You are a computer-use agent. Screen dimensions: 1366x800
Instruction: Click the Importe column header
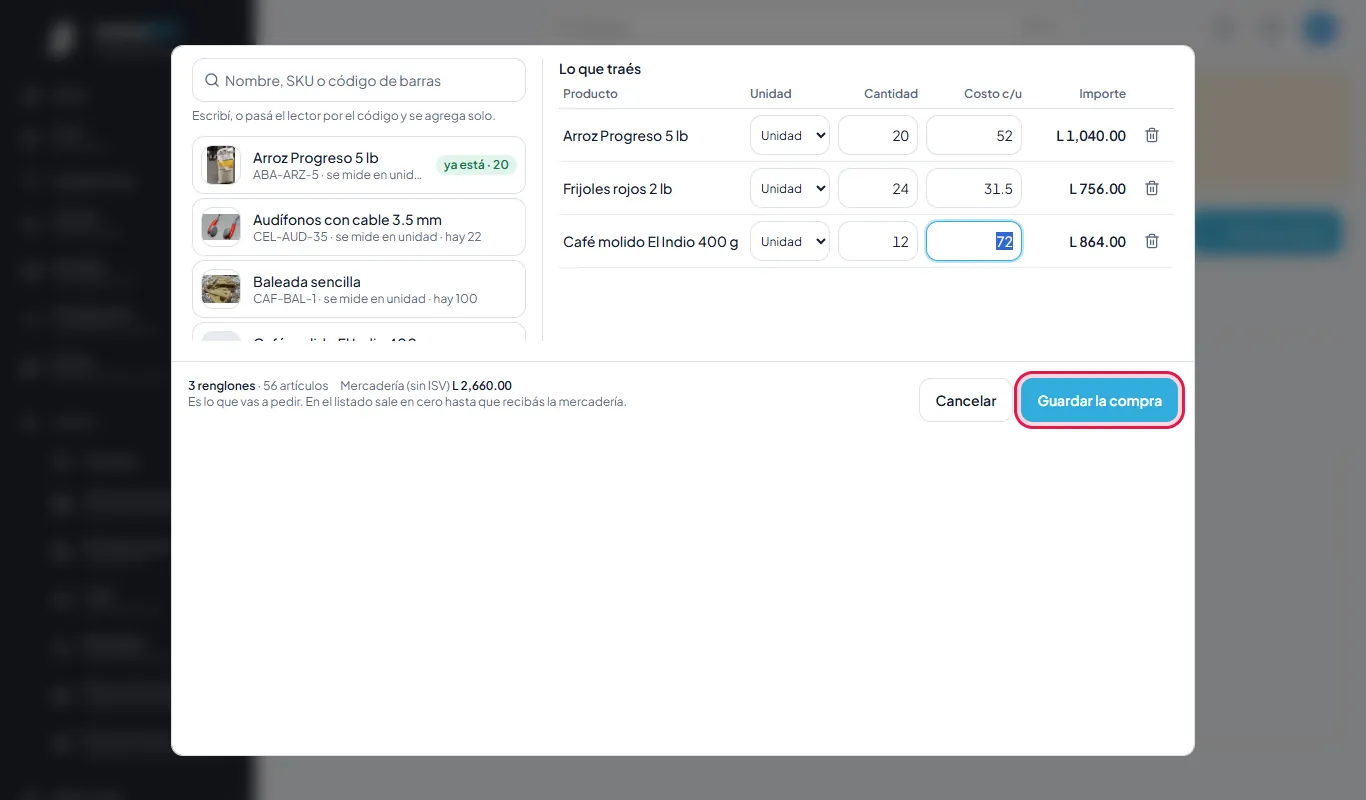[x=1102, y=94]
